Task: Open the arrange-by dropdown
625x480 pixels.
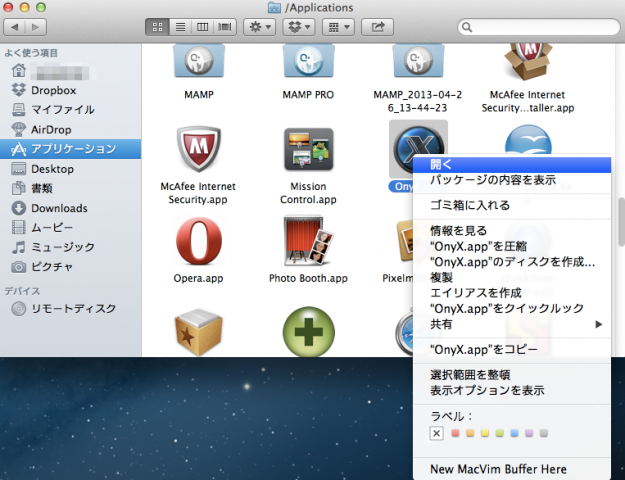Action: [x=340, y=27]
